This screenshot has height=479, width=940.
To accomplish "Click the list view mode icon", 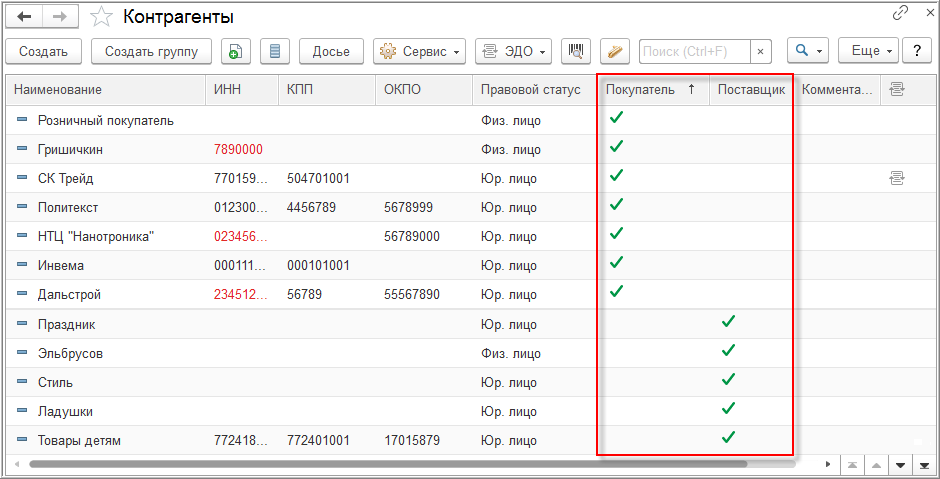I will click(275, 52).
